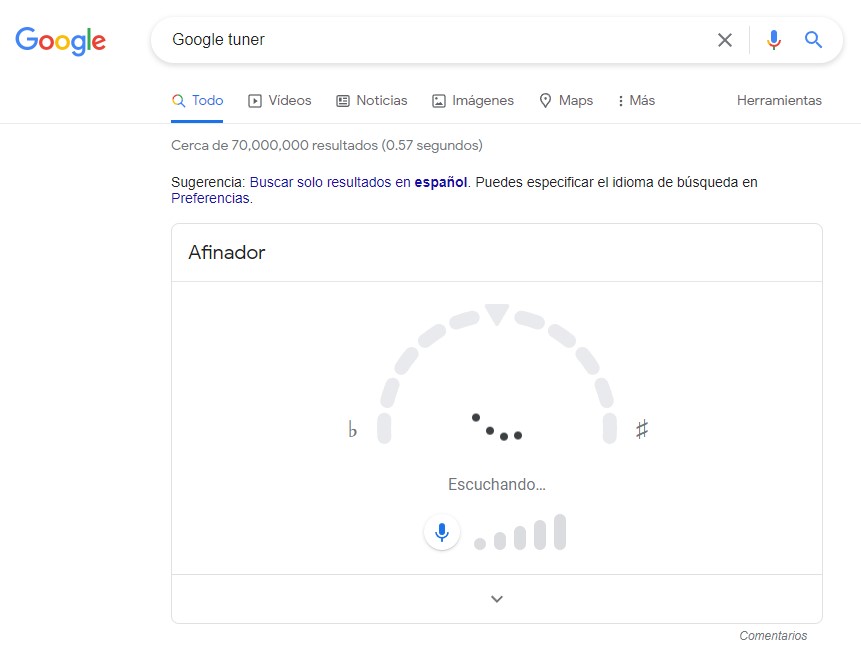Click the picture icon next to Imágenes
This screenshot has height=655, width=861.
[437, 100]
